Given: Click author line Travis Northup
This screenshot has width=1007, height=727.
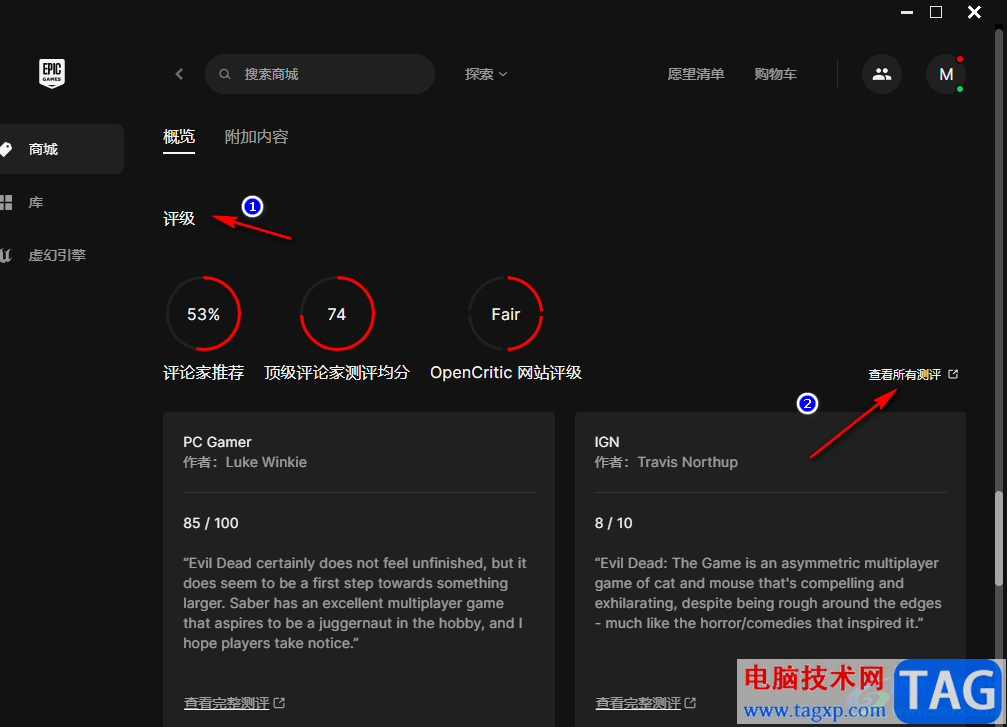Looking at the screenshot, I should tap(666, 462).
